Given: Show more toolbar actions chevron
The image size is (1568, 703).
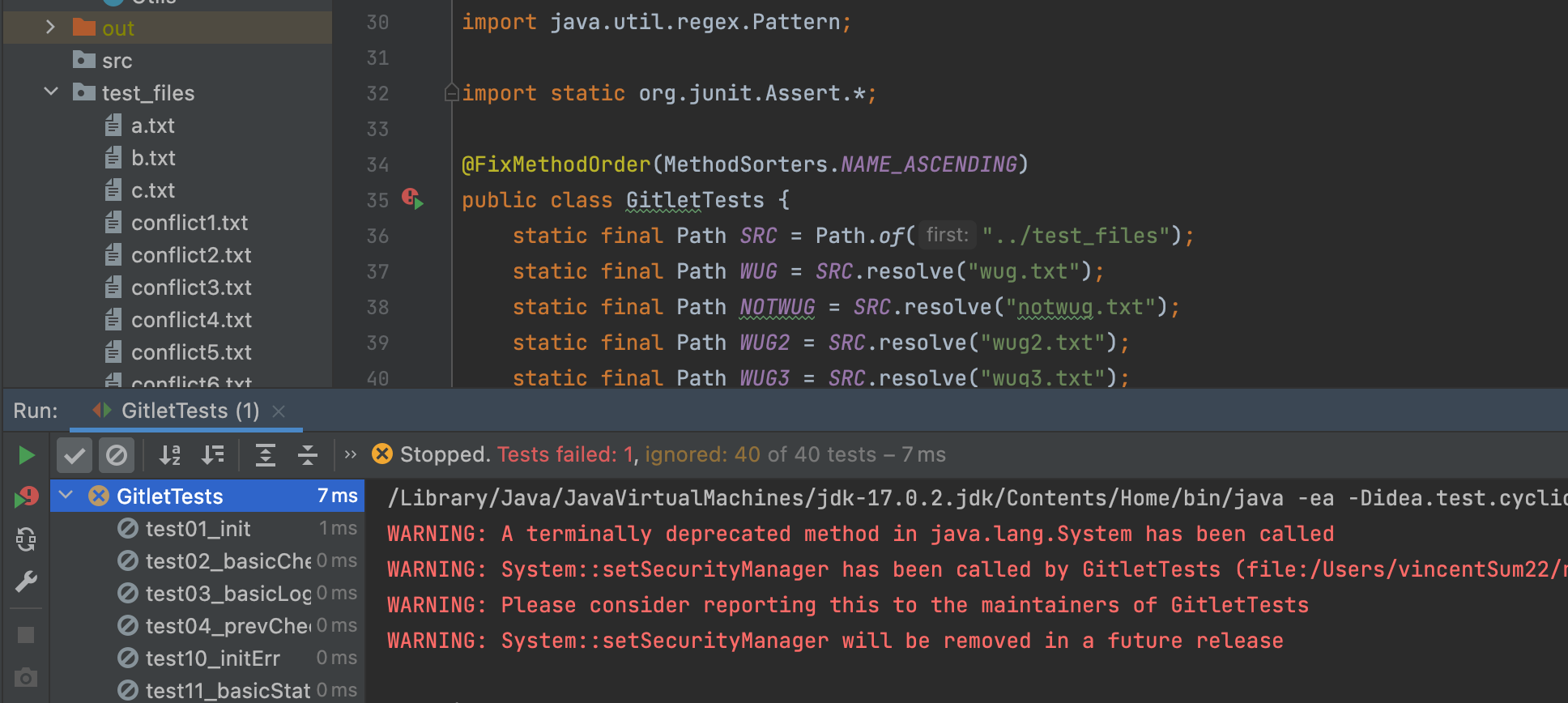Looking at the screenshot, I should tap(351, 455).
